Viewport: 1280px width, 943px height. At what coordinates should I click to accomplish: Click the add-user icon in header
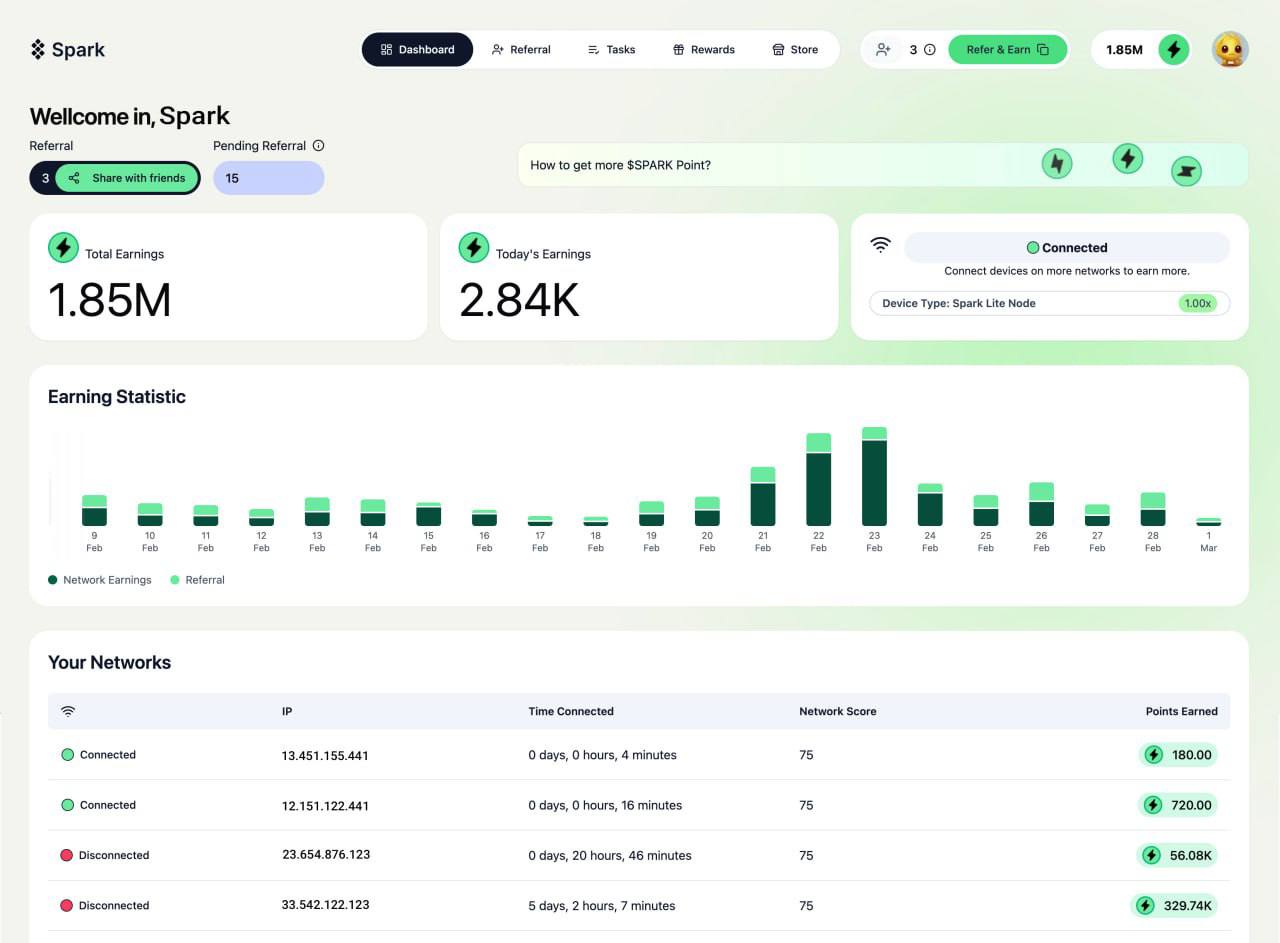pos(883,49)
